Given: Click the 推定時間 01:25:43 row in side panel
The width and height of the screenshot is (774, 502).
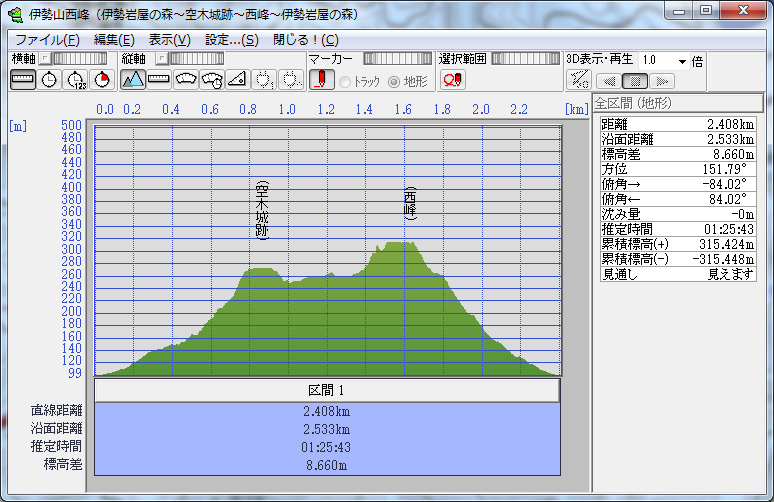Looking at the screenshot, I should [x=678, y=229].
